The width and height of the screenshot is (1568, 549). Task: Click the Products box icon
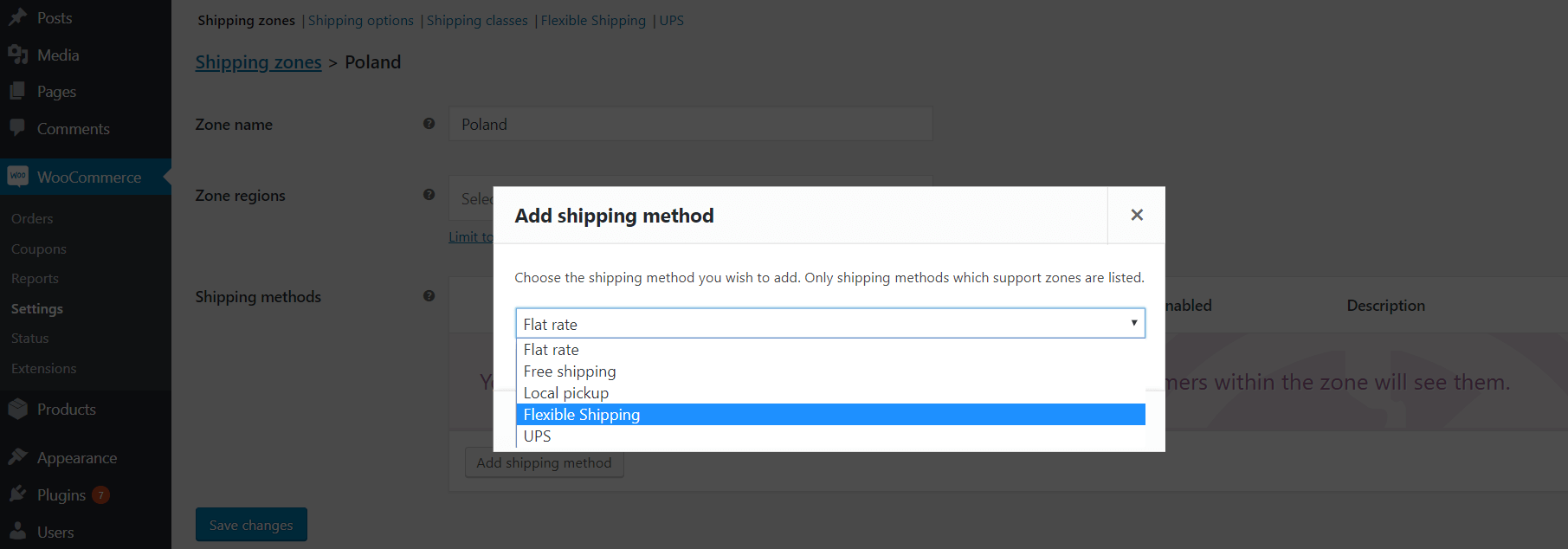17,409
